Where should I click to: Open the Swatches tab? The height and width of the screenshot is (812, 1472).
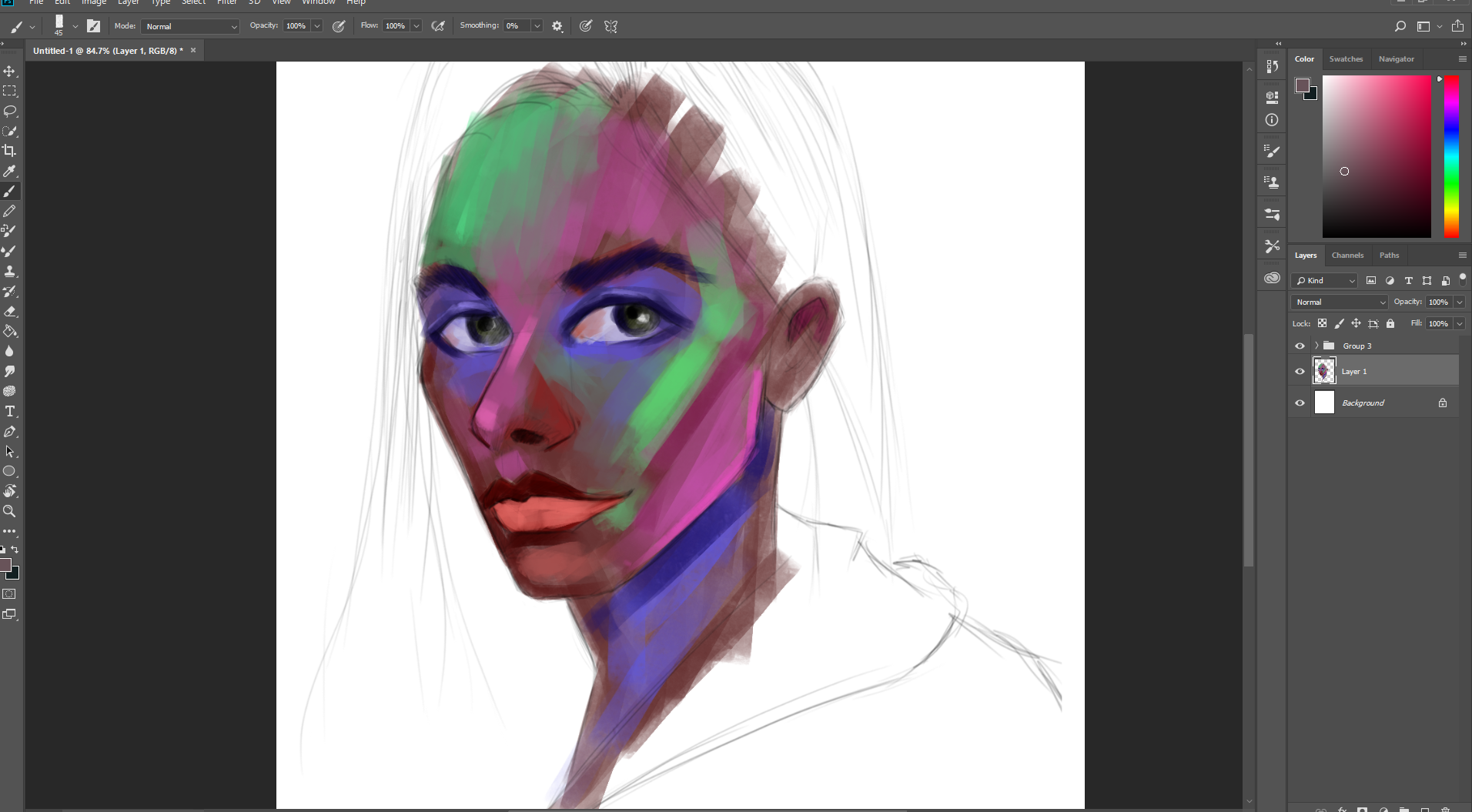[x=1346, y=58]
